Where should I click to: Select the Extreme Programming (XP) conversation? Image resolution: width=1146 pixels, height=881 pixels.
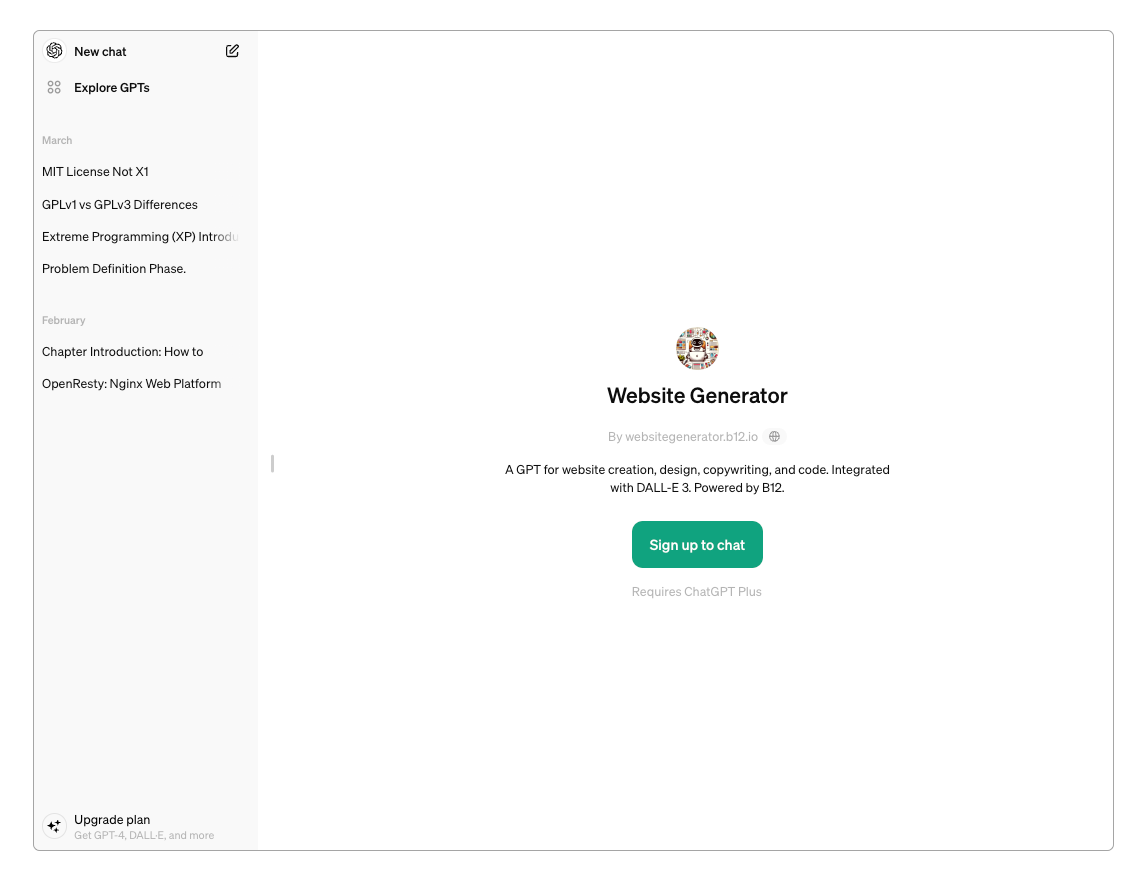point(141,237)
